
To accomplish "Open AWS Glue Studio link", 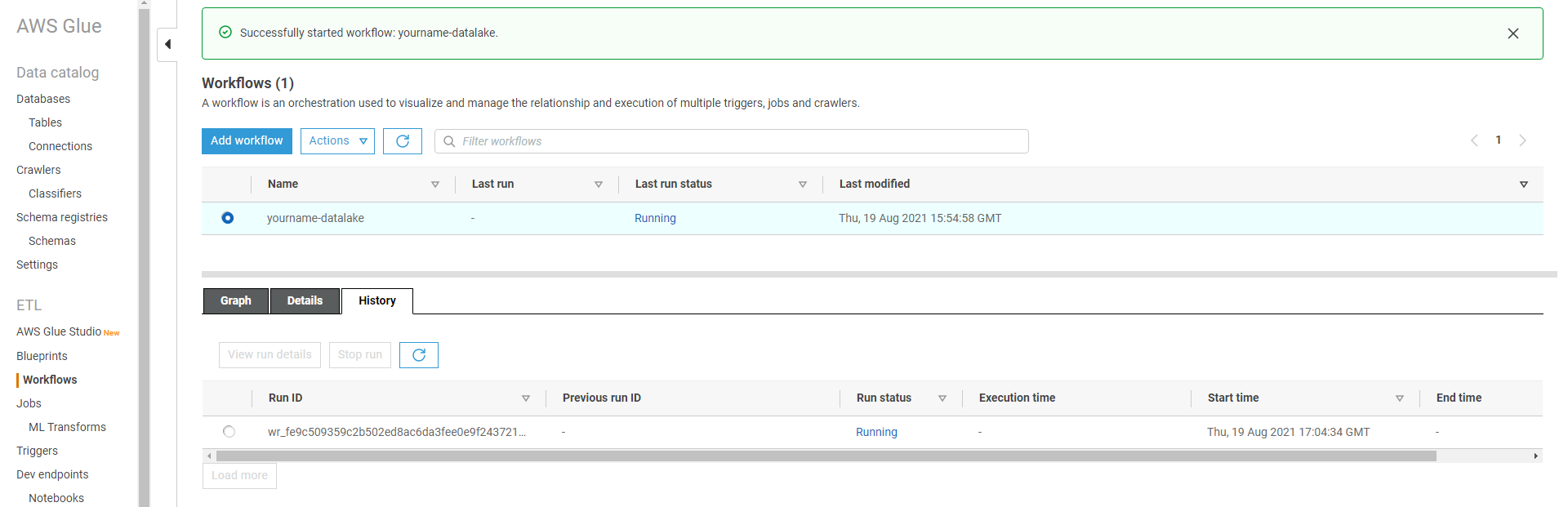I will [59, 331].
